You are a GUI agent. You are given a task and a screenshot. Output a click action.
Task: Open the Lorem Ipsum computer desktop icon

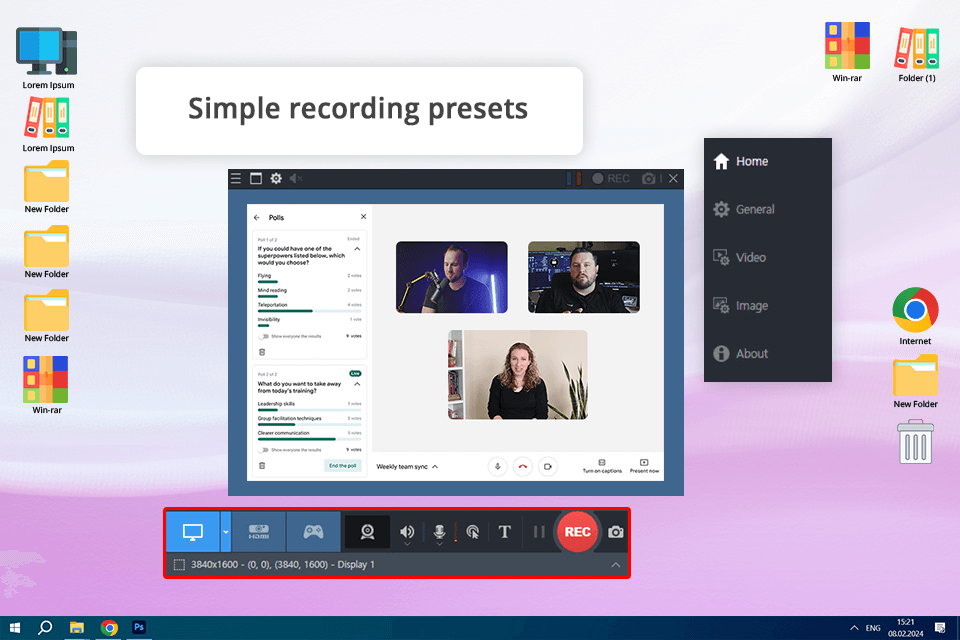tap(48, 58)
